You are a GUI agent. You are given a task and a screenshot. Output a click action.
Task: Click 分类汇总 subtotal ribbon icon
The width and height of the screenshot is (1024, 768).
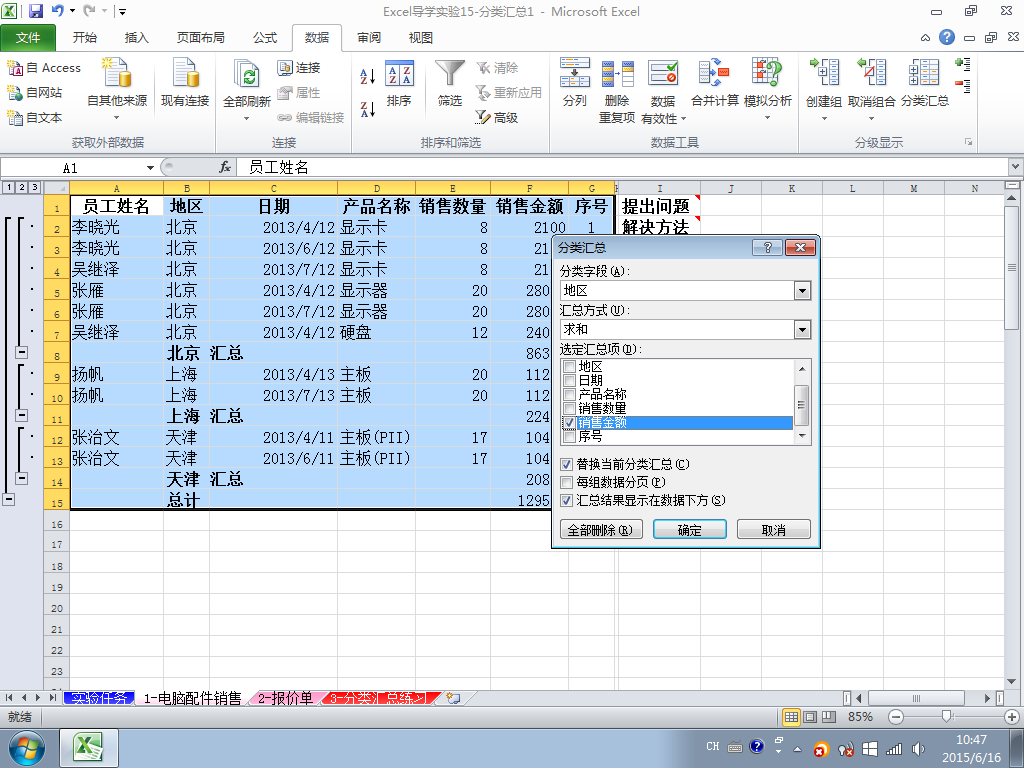tap(925, 83)
